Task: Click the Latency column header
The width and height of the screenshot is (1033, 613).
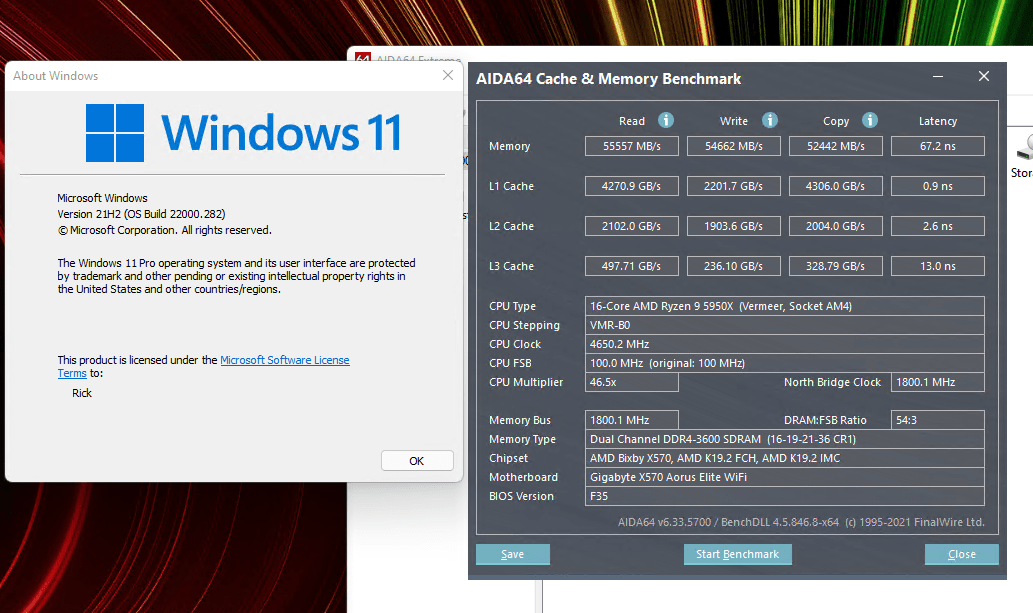Action: pos(938,121)
